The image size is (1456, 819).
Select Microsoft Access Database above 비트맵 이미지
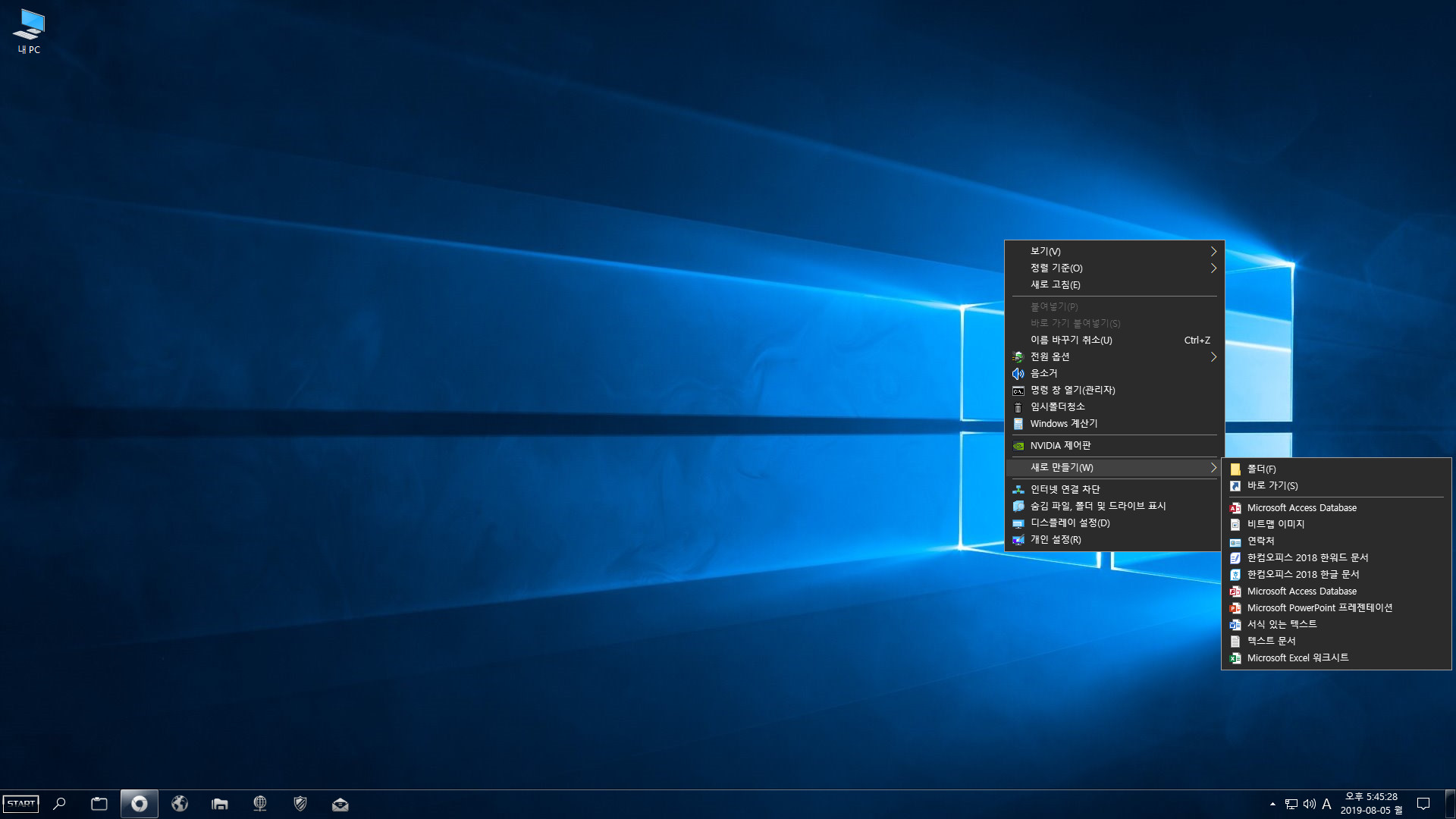click(1336, 507)
